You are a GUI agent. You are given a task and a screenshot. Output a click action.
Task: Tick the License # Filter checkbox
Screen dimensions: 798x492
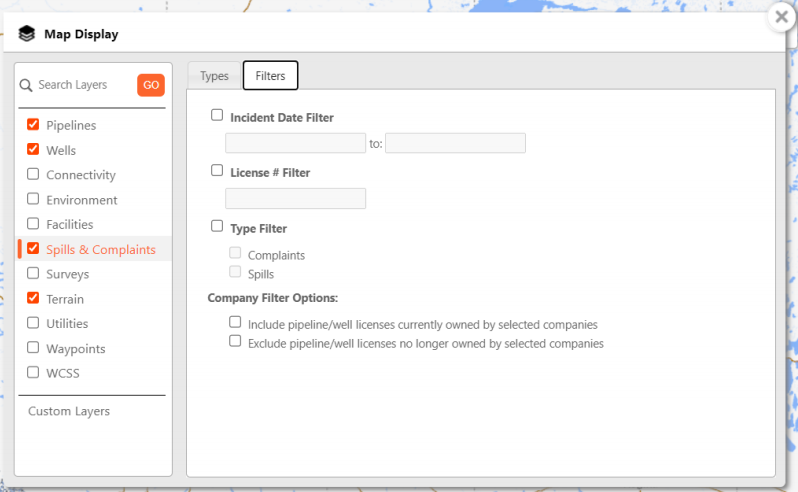coord(217,171)
